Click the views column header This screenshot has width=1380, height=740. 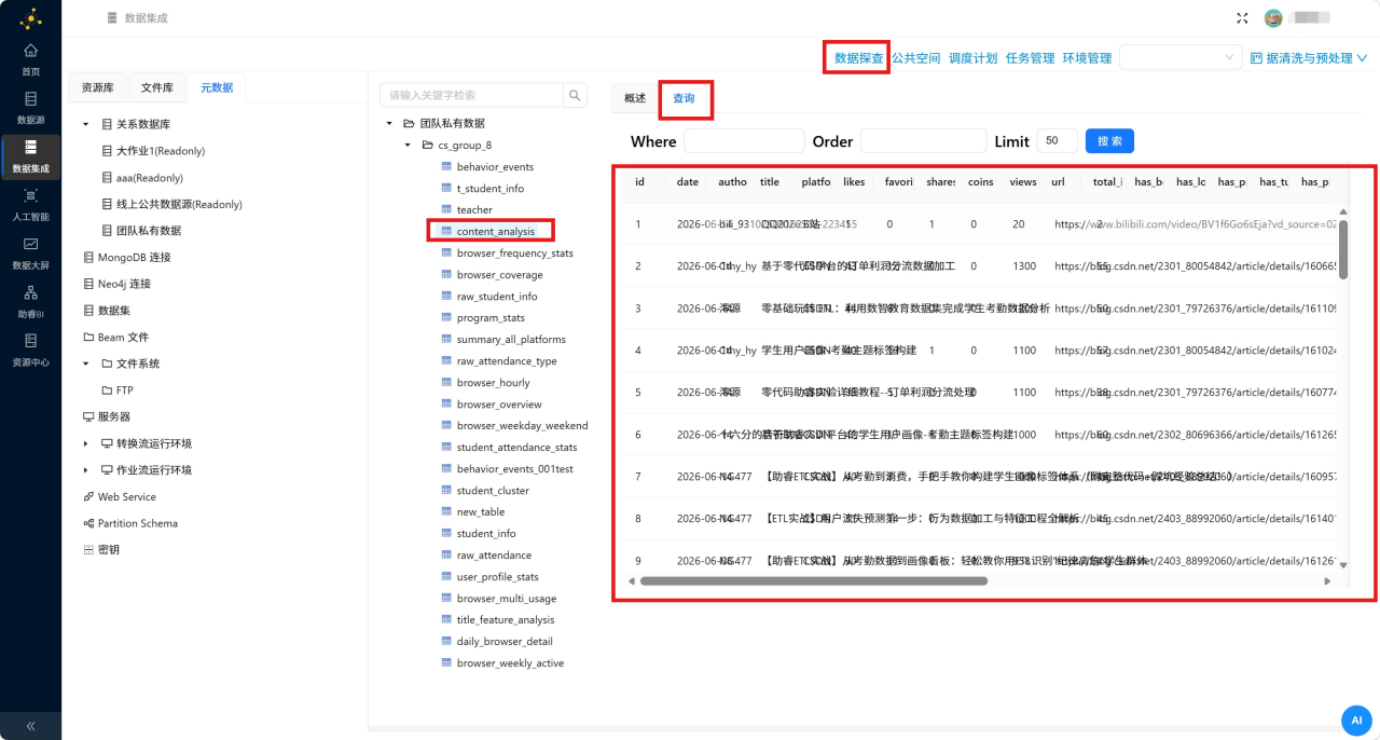tap(1023, 182)
